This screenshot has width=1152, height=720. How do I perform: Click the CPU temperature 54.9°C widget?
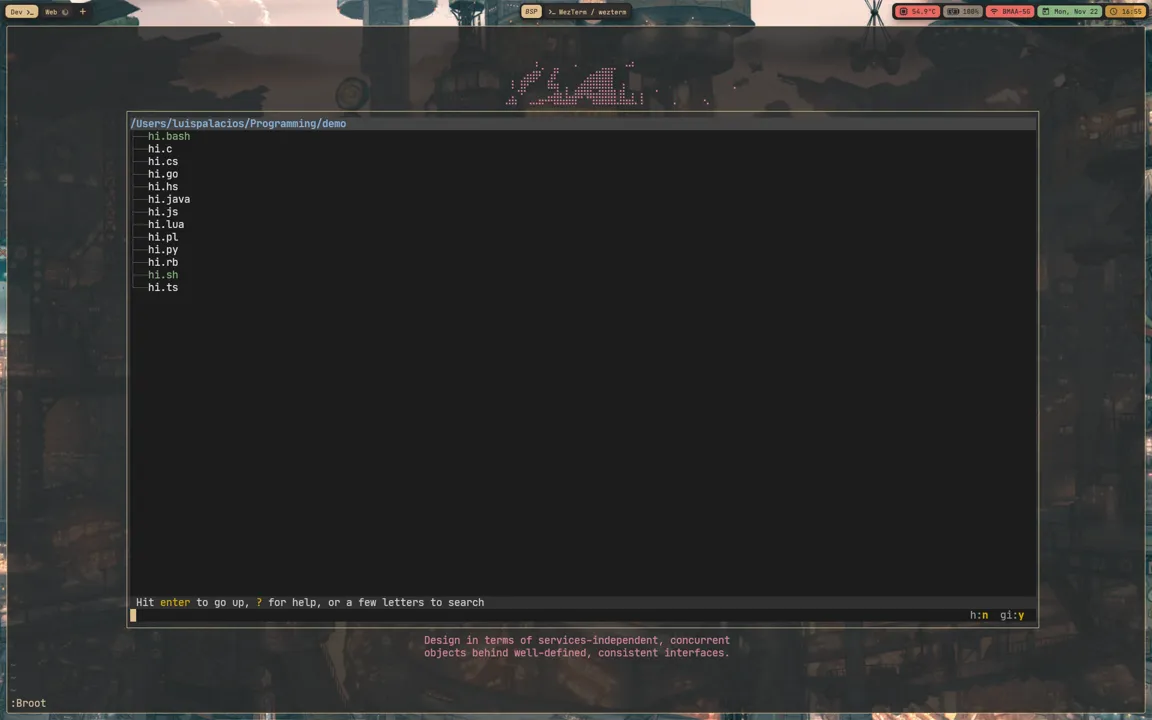click(x=917, y=12)
